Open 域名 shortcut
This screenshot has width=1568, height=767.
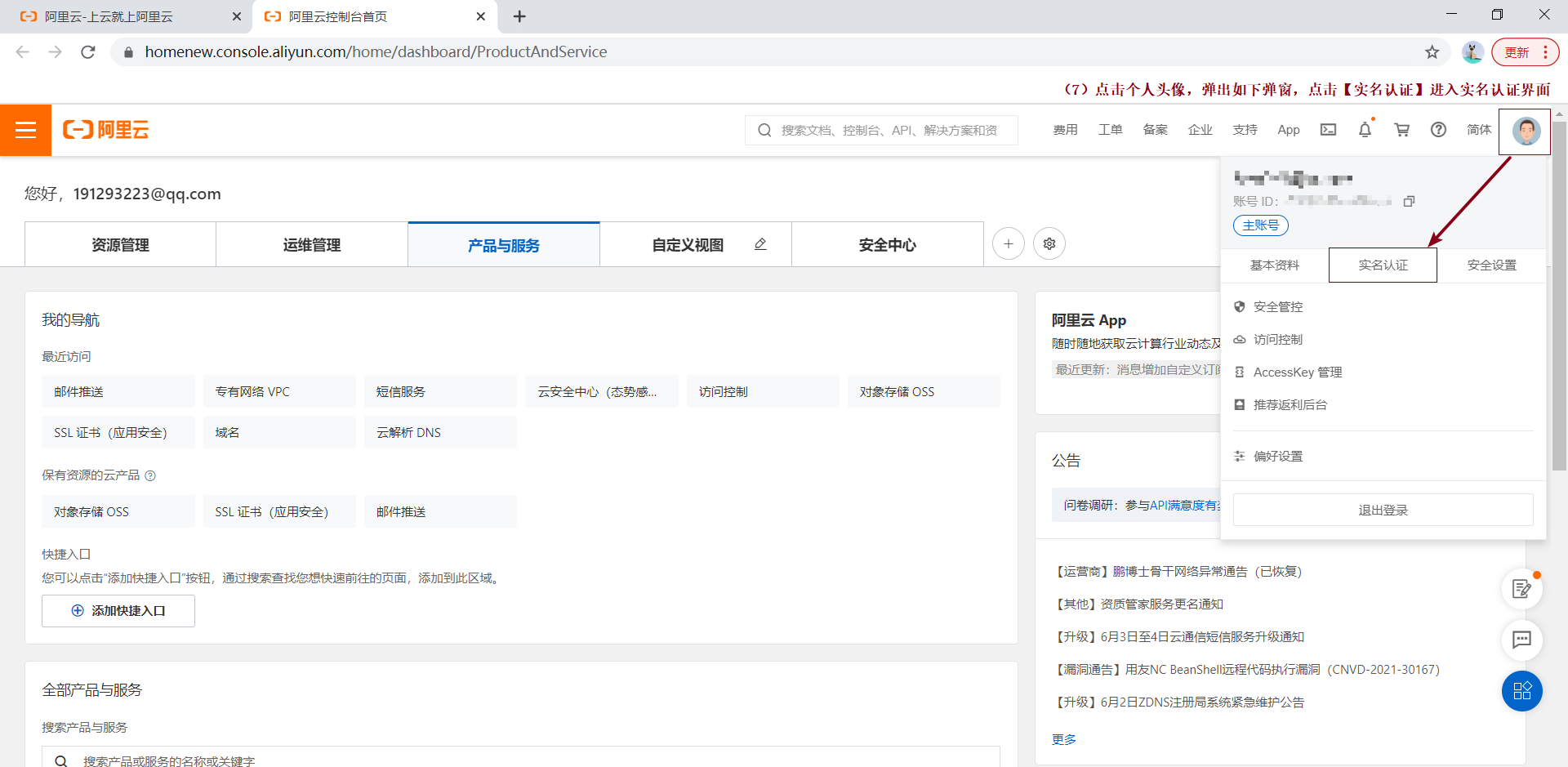pos(279,433)
